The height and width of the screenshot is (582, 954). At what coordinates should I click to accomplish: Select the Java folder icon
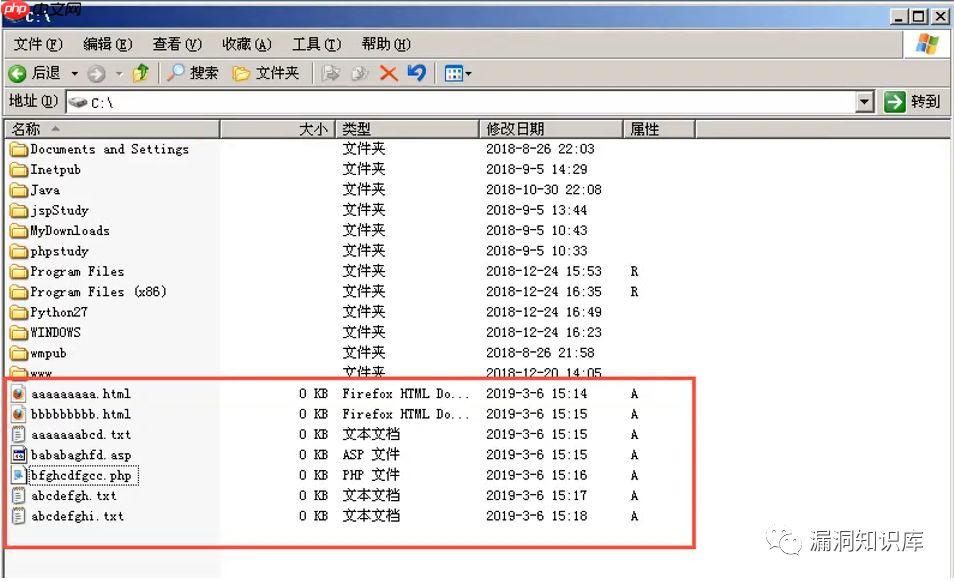click(19, 190)
